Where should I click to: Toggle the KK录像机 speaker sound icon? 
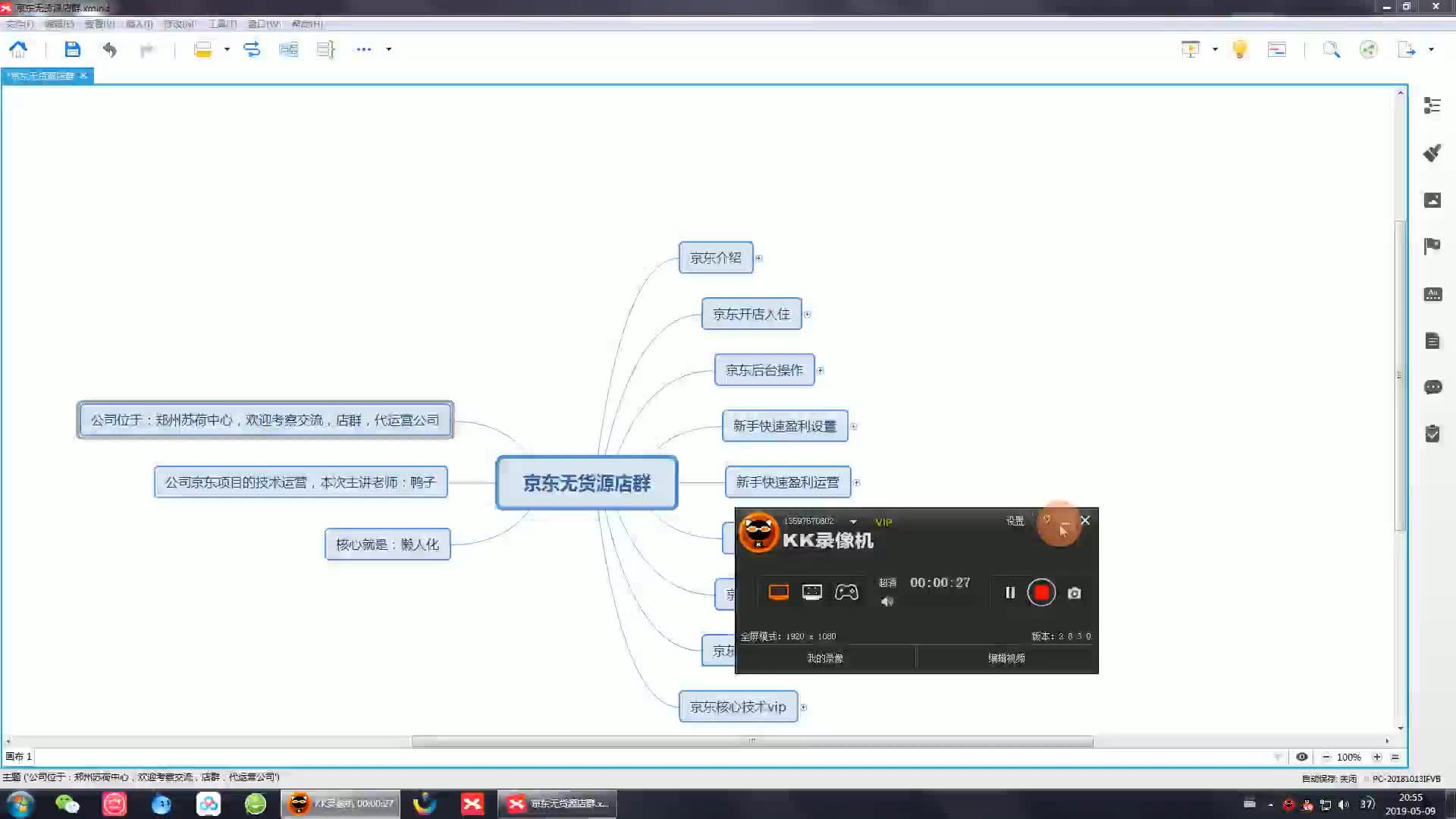coord(887,601)
